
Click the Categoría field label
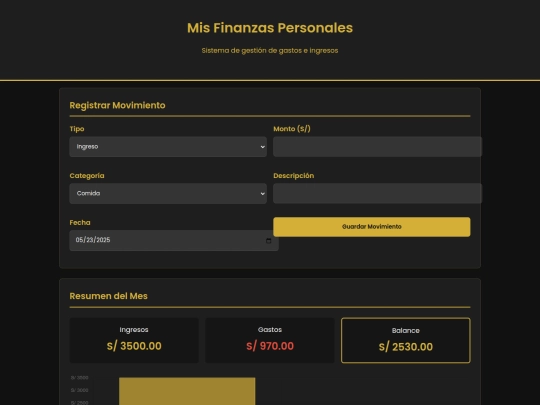(x=87, y=176)
